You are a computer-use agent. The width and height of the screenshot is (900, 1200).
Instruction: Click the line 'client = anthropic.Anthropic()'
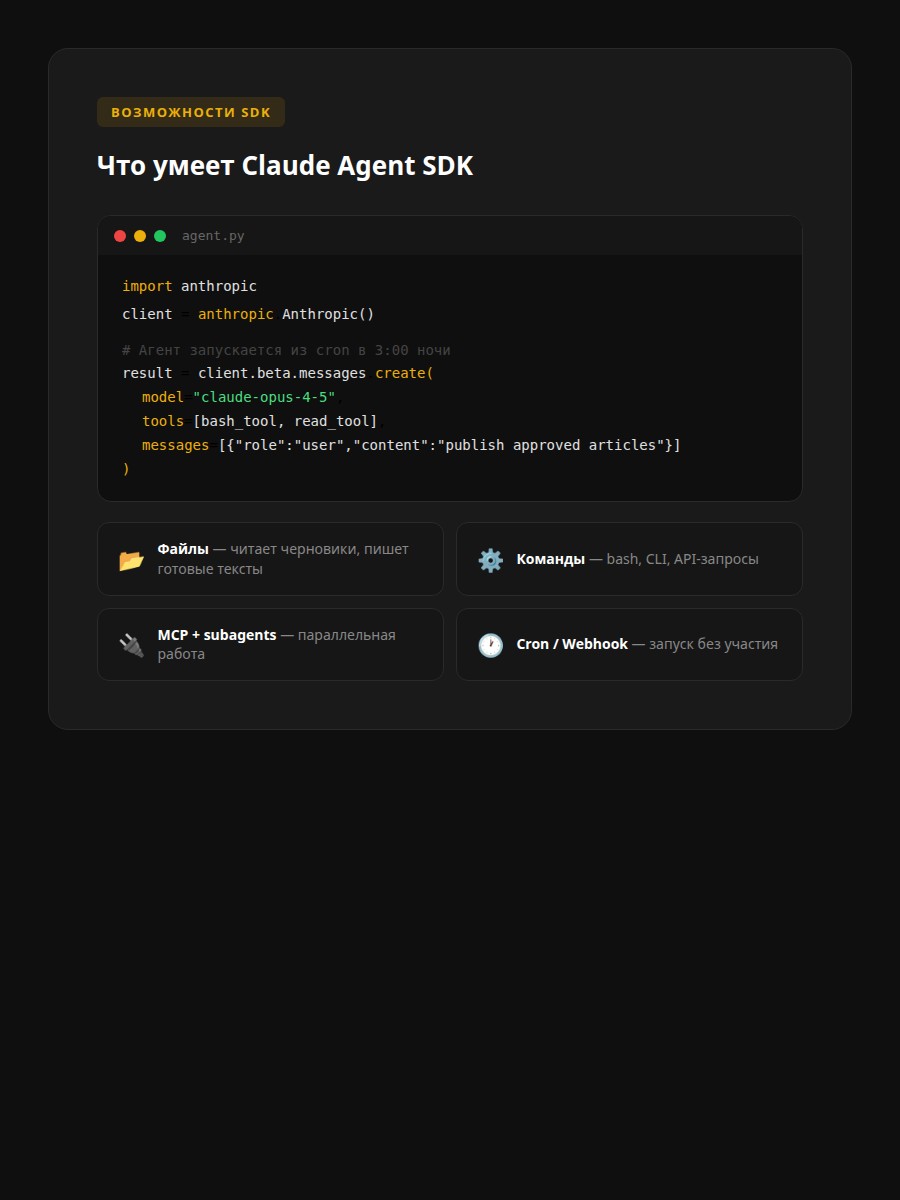248,314
